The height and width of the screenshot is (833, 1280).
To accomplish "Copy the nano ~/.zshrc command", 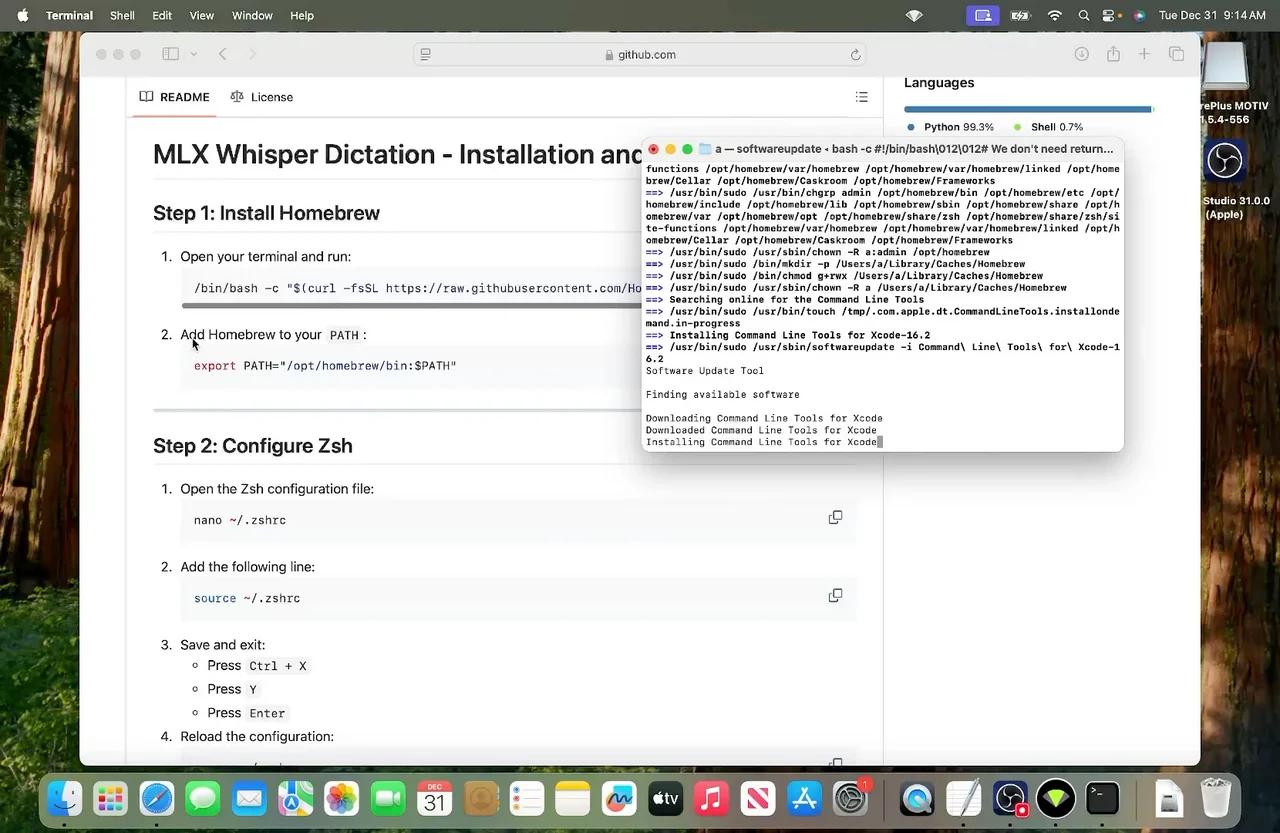I will 835,518.
